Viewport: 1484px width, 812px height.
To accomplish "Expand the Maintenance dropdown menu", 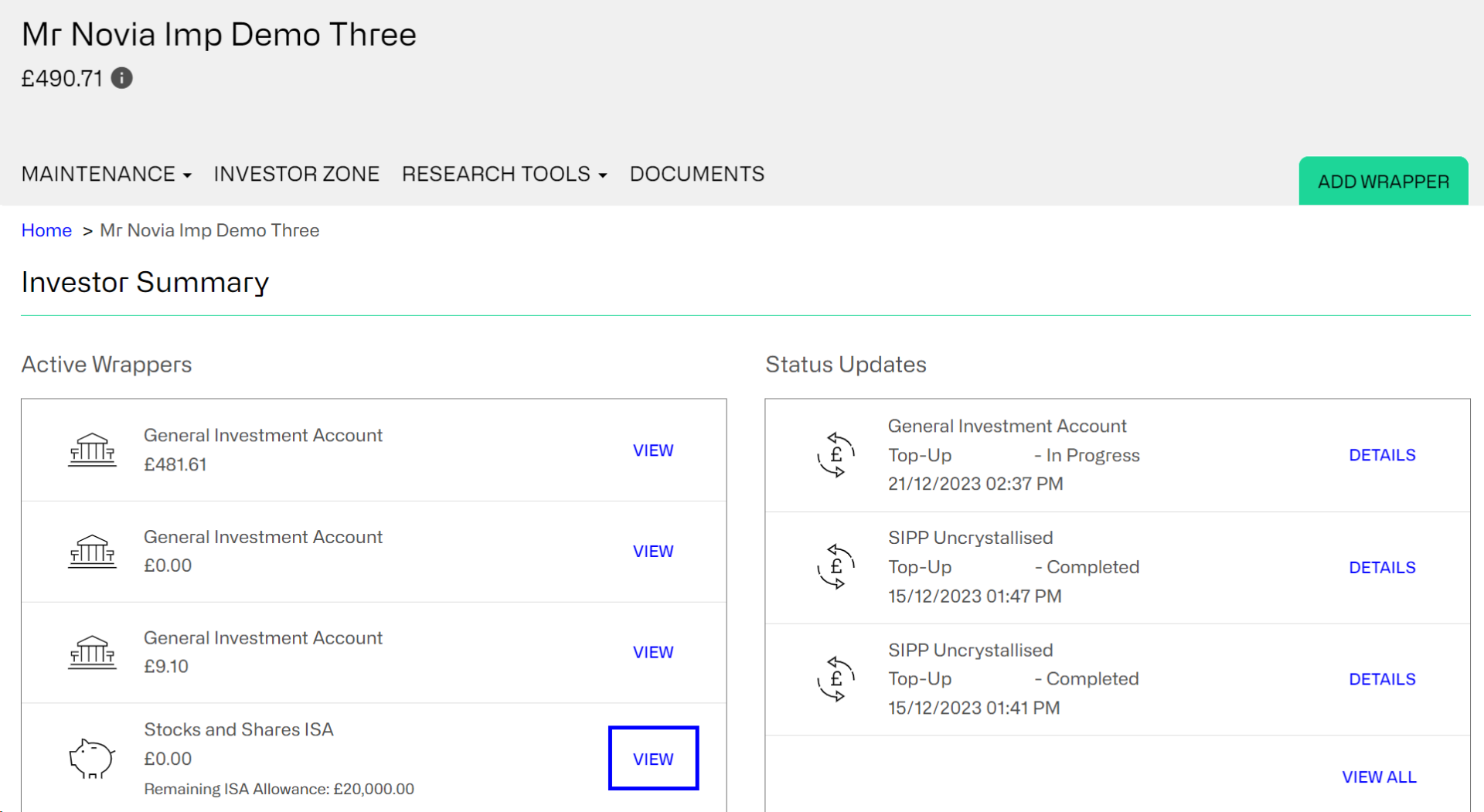I will point(106,175).
